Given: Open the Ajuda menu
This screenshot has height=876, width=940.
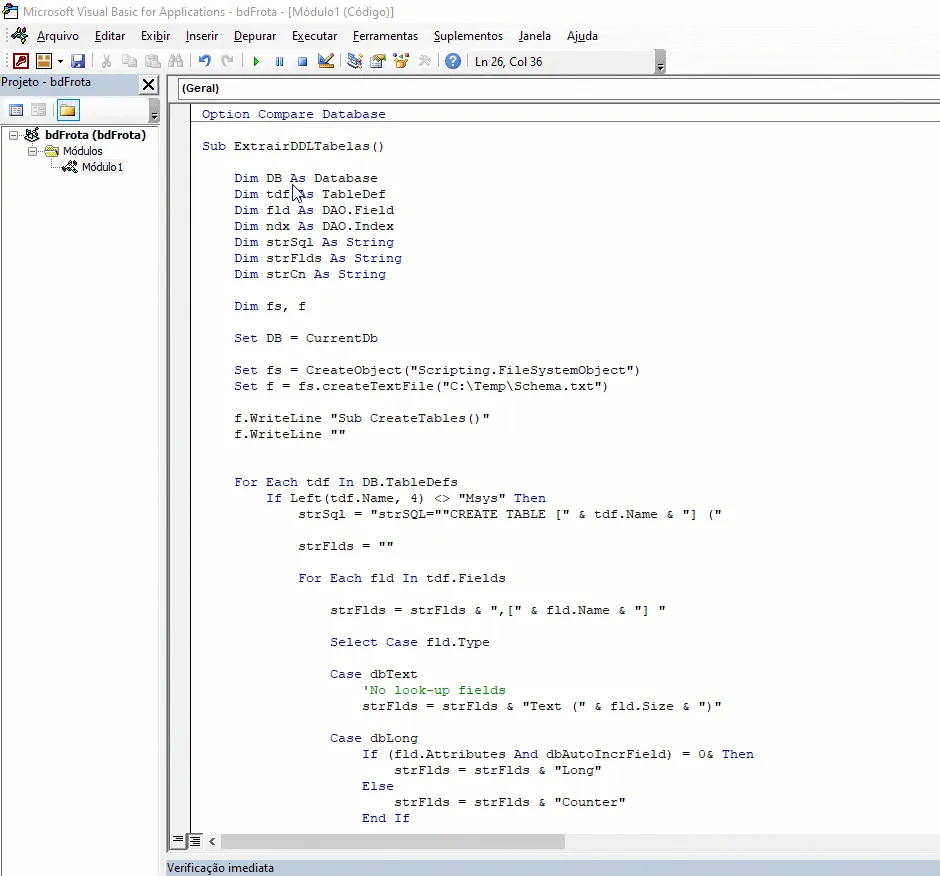Looking at the screenshot, I should coord(582,36).
